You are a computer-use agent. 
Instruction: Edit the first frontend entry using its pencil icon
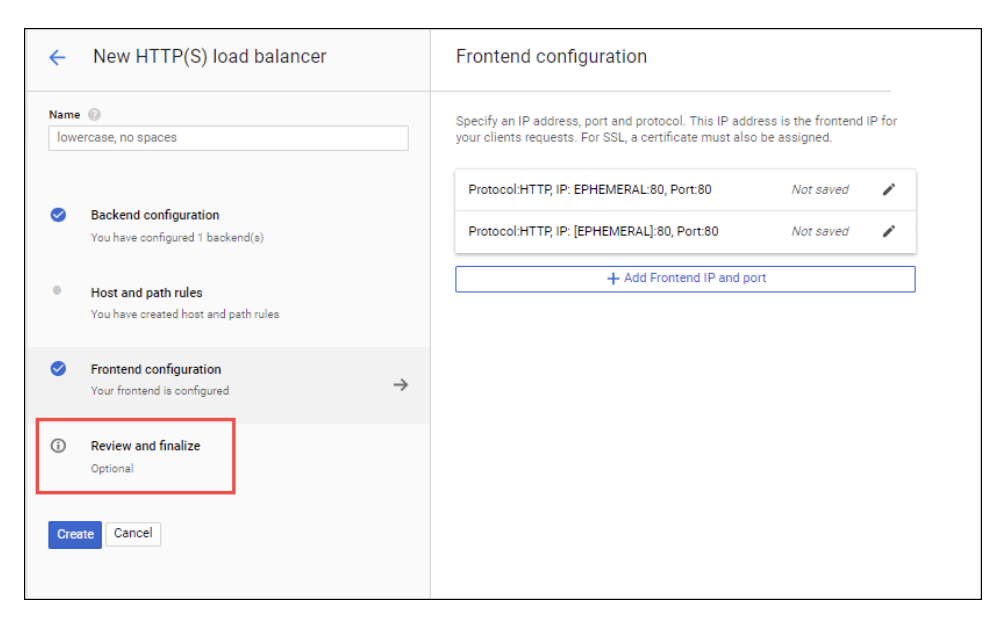pyautogui.click(x=888, y=190)
